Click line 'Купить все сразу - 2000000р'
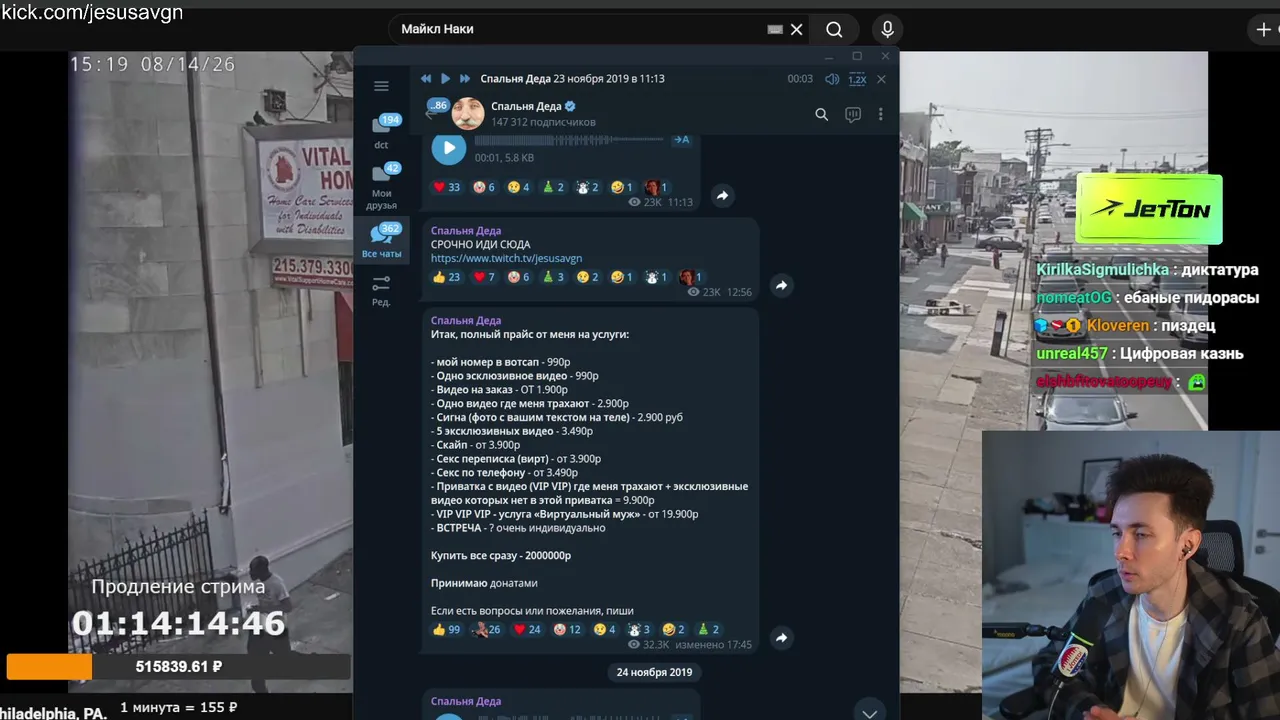 click(x=501, y=555)
